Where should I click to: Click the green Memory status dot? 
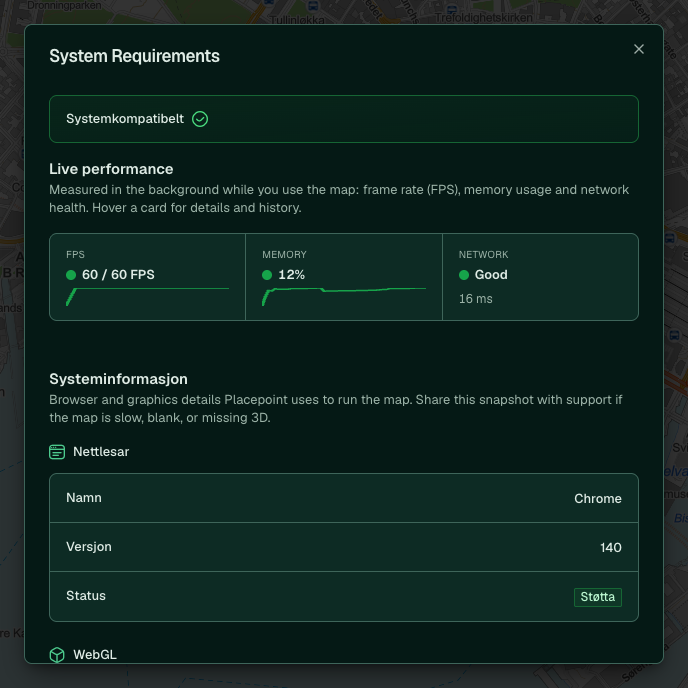coord(267,275)
